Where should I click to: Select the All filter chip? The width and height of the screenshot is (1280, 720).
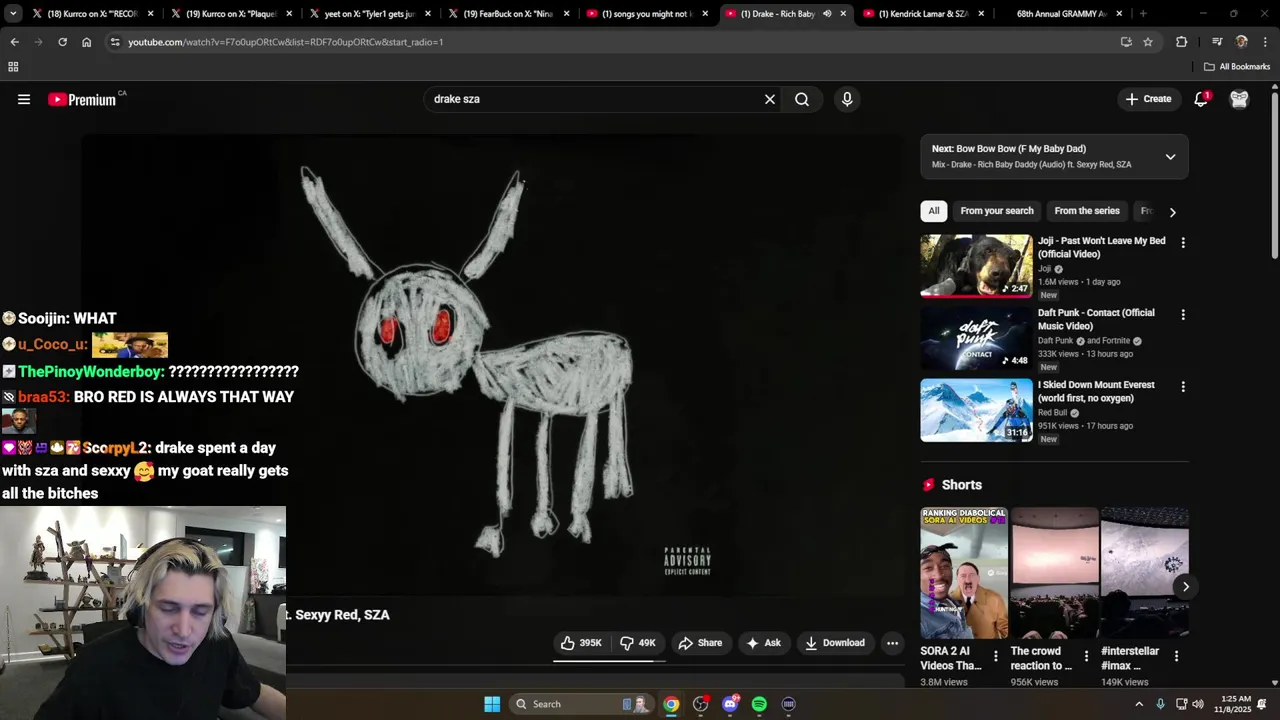(933, 211)
